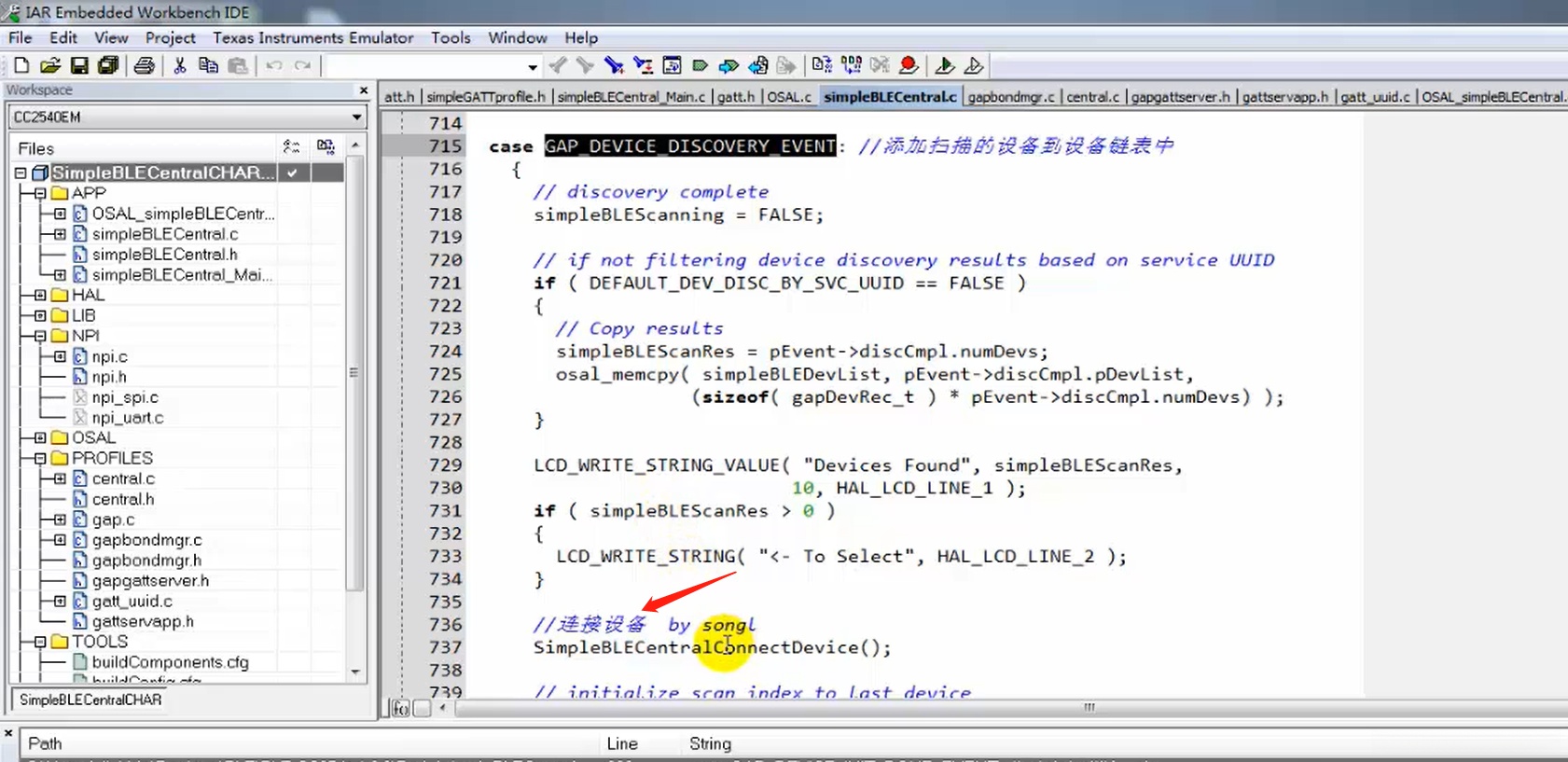Image resolution: width=1568 pixels, height=762 pixels.
Task: Select npi_uart.c in the file tree
Action: click(128, 418)
